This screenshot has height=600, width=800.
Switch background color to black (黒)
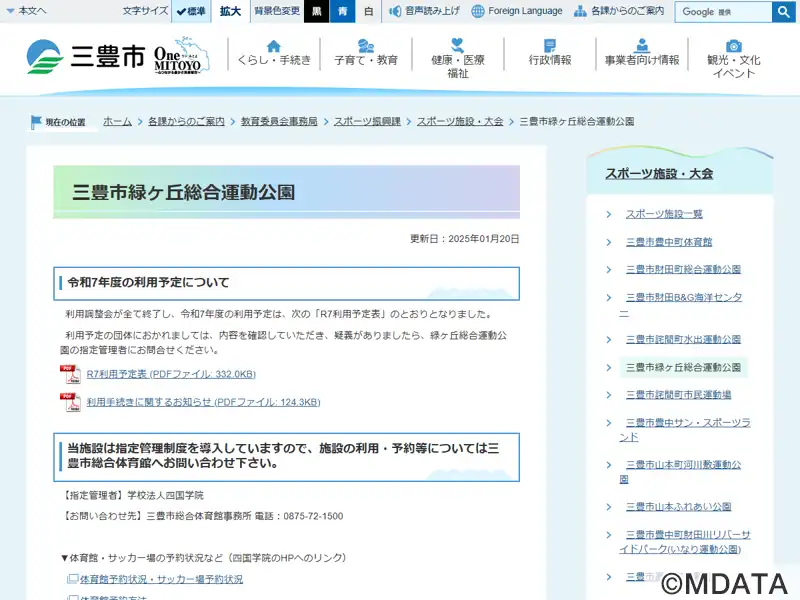pos(316,11)
